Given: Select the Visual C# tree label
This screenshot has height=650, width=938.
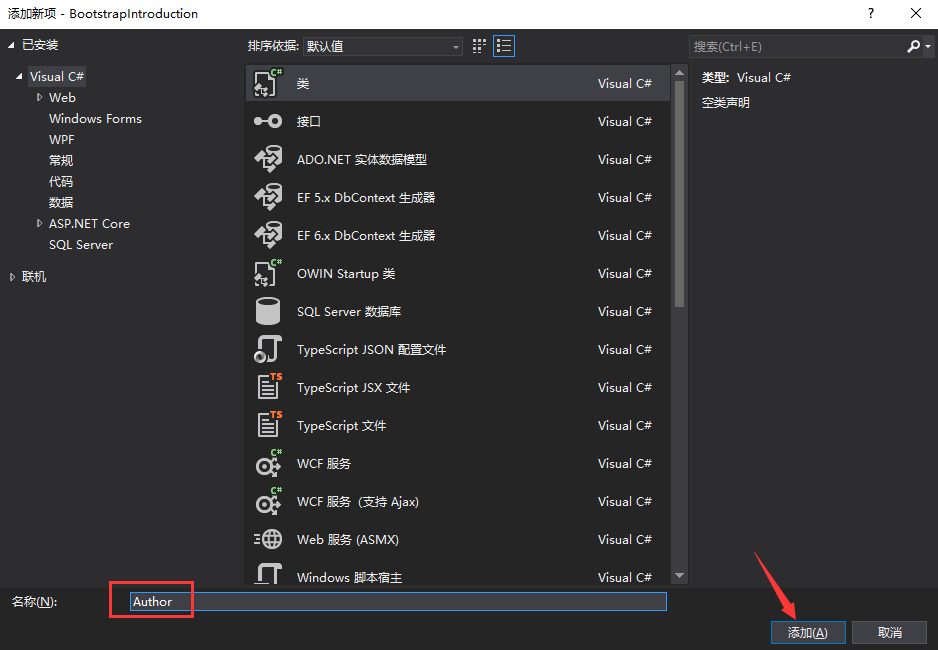Looking at the screenshot, I should pos(57,77).
